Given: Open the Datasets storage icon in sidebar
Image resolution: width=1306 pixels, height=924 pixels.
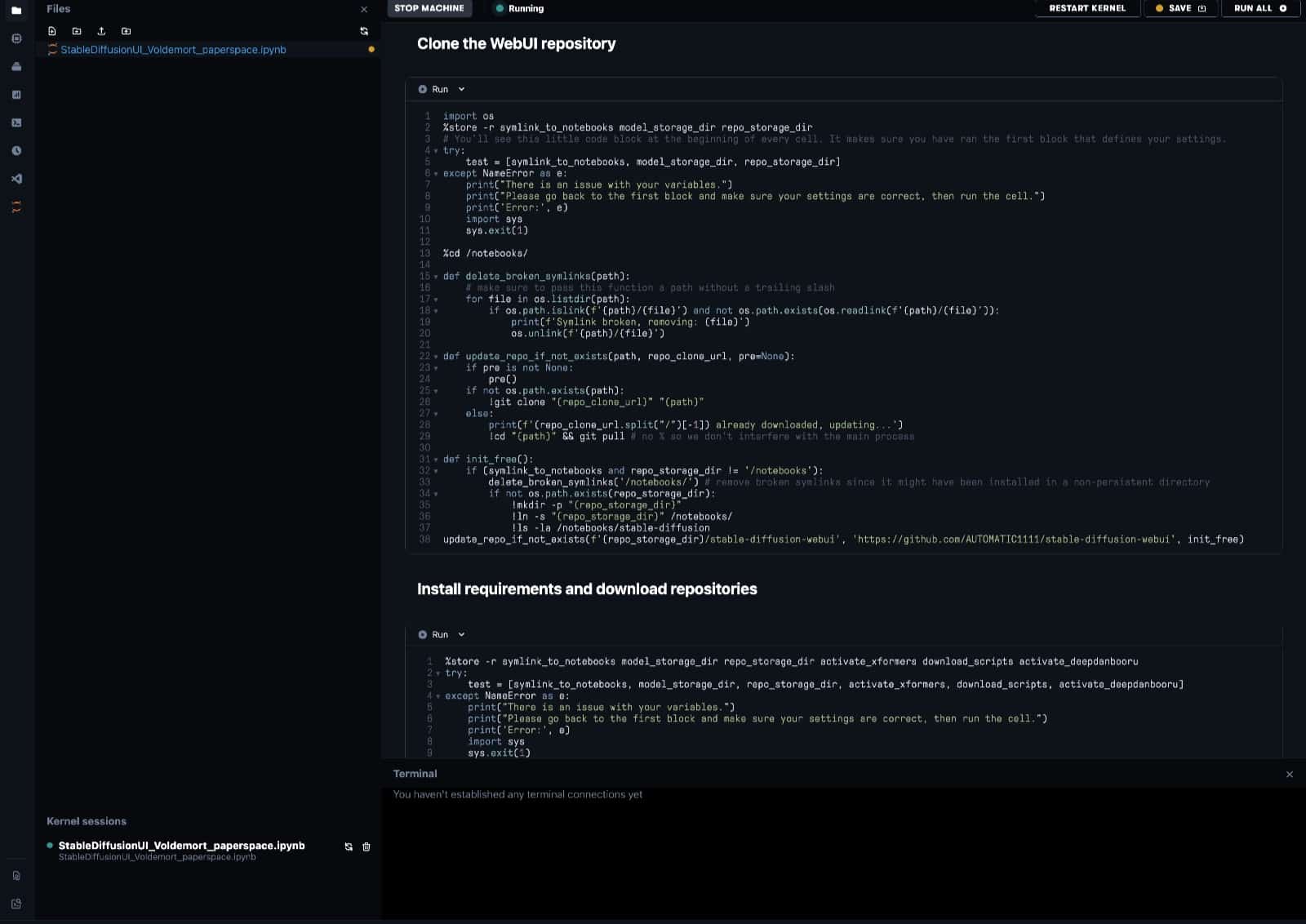Looking at the screenshot, I should [16, 67].
